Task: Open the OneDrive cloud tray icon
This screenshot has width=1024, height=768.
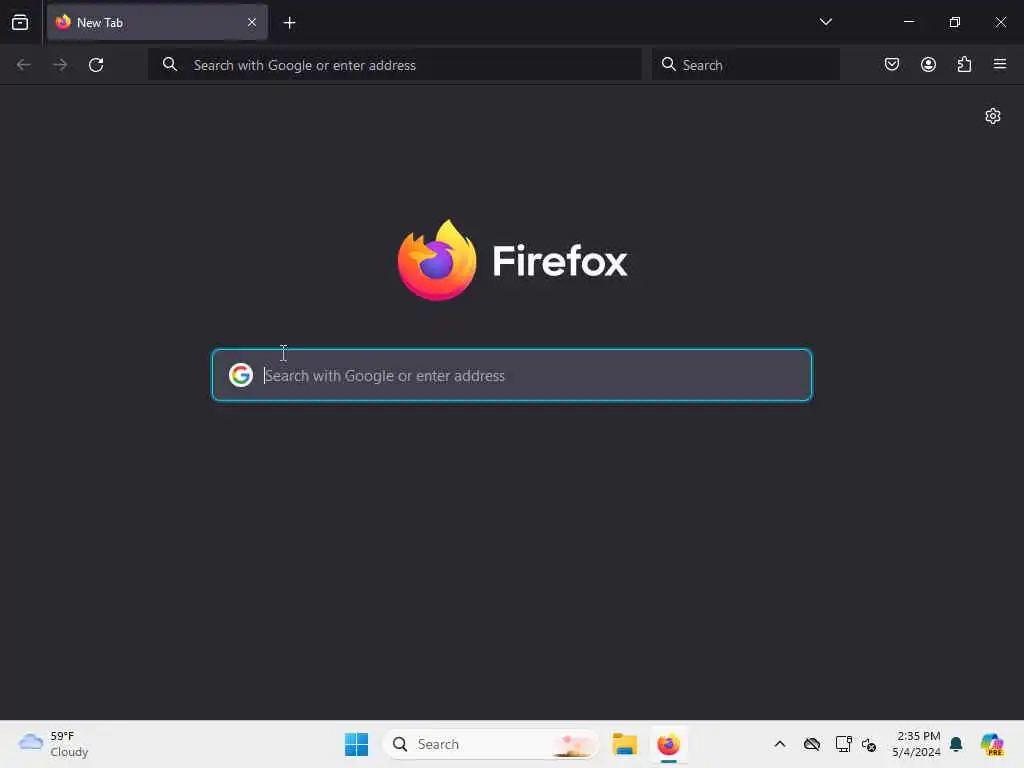Action: pos(812,744)
